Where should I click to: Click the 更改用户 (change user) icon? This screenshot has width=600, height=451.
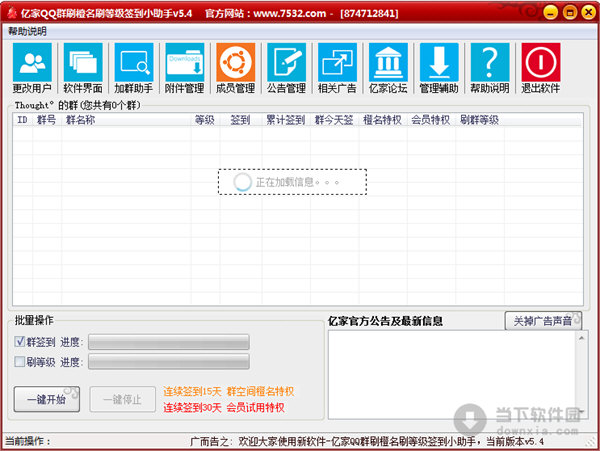pyautogui.click(x=32, y=68)
